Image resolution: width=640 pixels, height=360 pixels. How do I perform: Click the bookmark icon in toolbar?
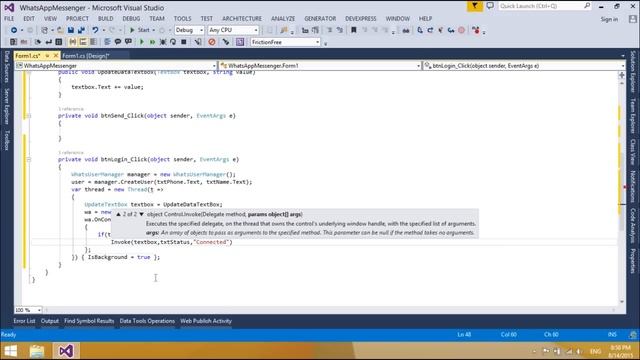click(354, 30)
